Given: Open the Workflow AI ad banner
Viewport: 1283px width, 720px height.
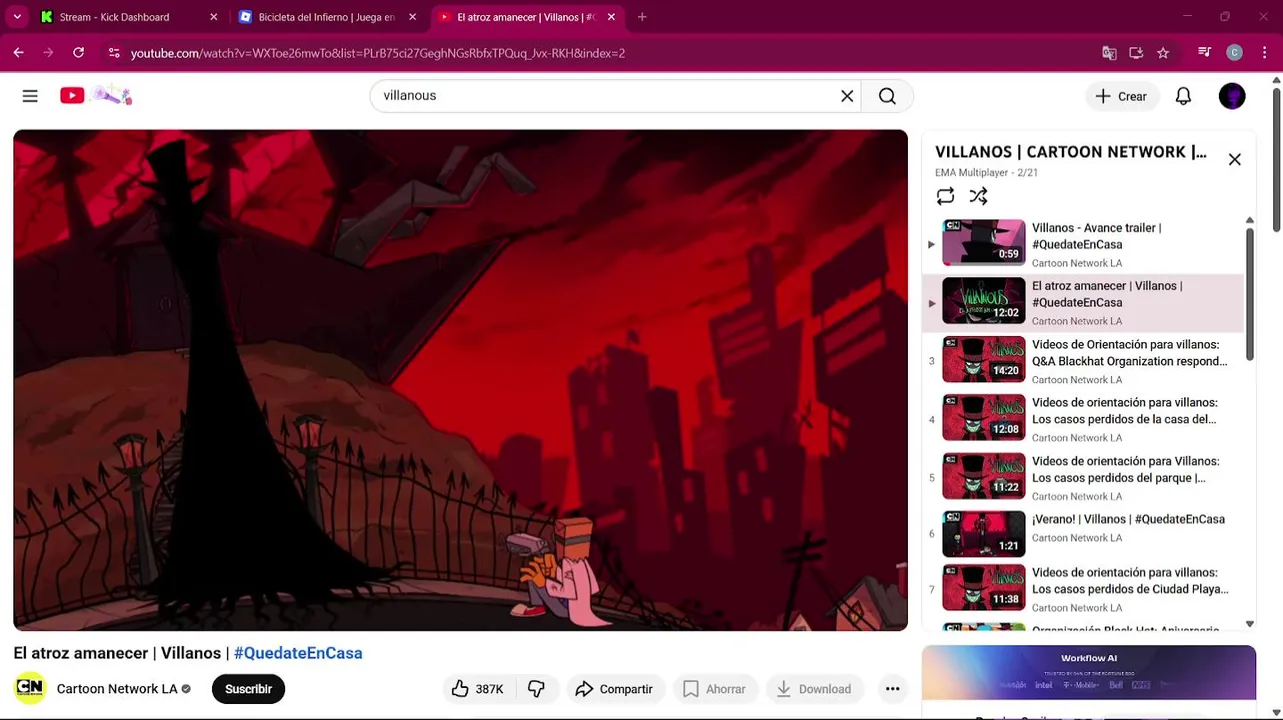Looking at the screenshot, I should click(1089, 672).
